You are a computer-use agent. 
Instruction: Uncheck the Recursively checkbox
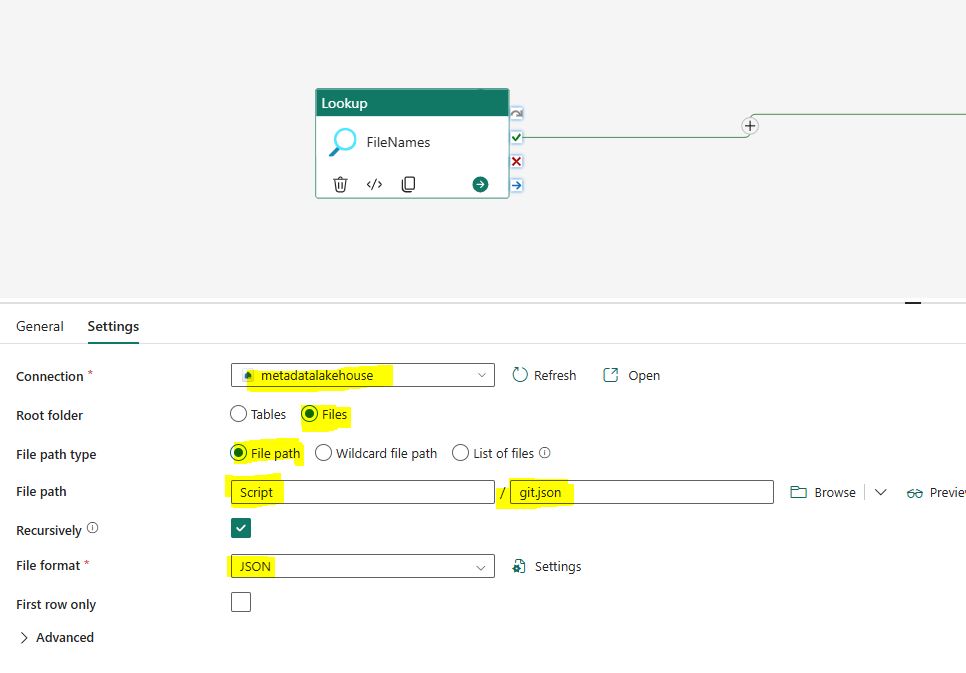point(241,528)
